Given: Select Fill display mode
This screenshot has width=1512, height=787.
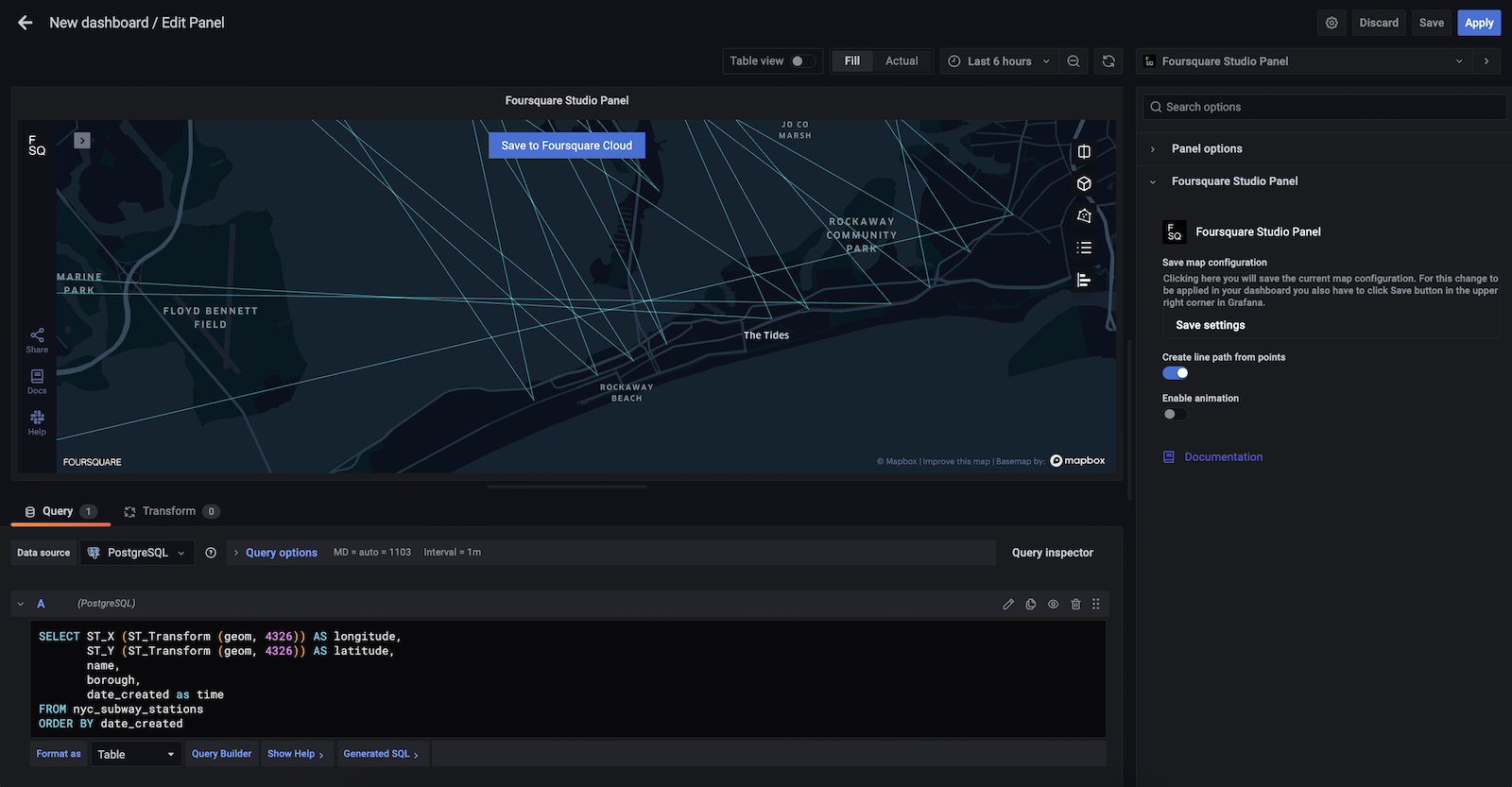Looking at the screenshot, I should (852, 61).
